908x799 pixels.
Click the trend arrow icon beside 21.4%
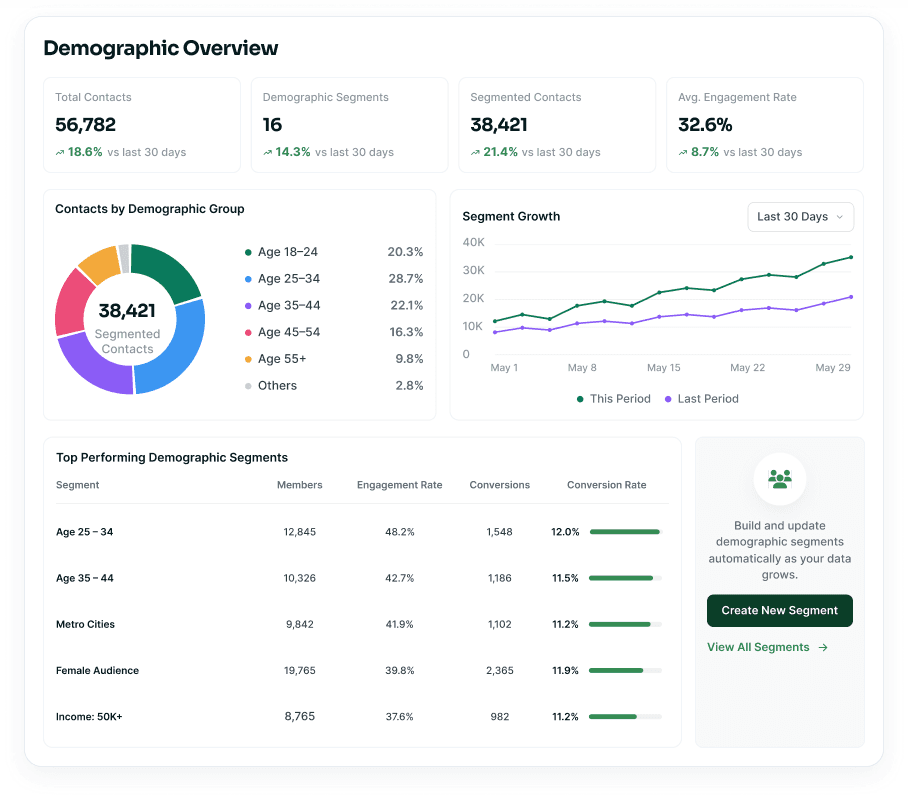pyautogui.click(x=475, y=153)
